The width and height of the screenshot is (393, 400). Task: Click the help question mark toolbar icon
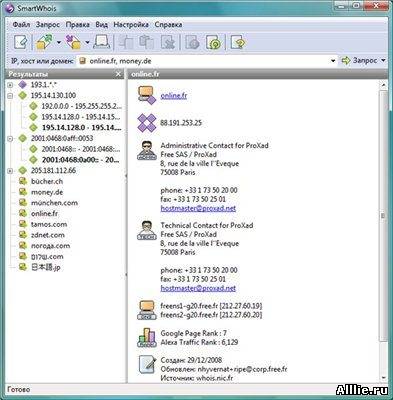[238, 42]
